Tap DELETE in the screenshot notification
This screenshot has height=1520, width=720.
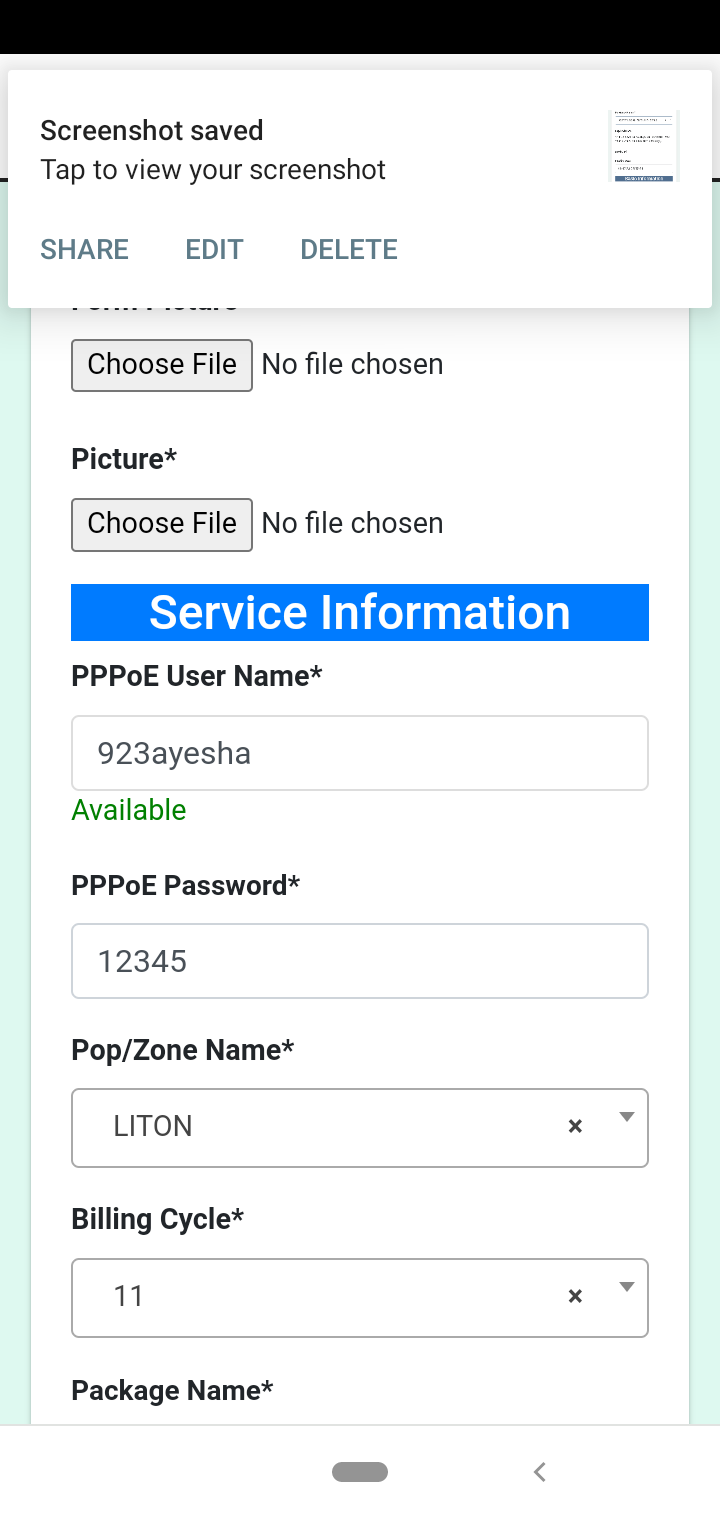[349, 249]
